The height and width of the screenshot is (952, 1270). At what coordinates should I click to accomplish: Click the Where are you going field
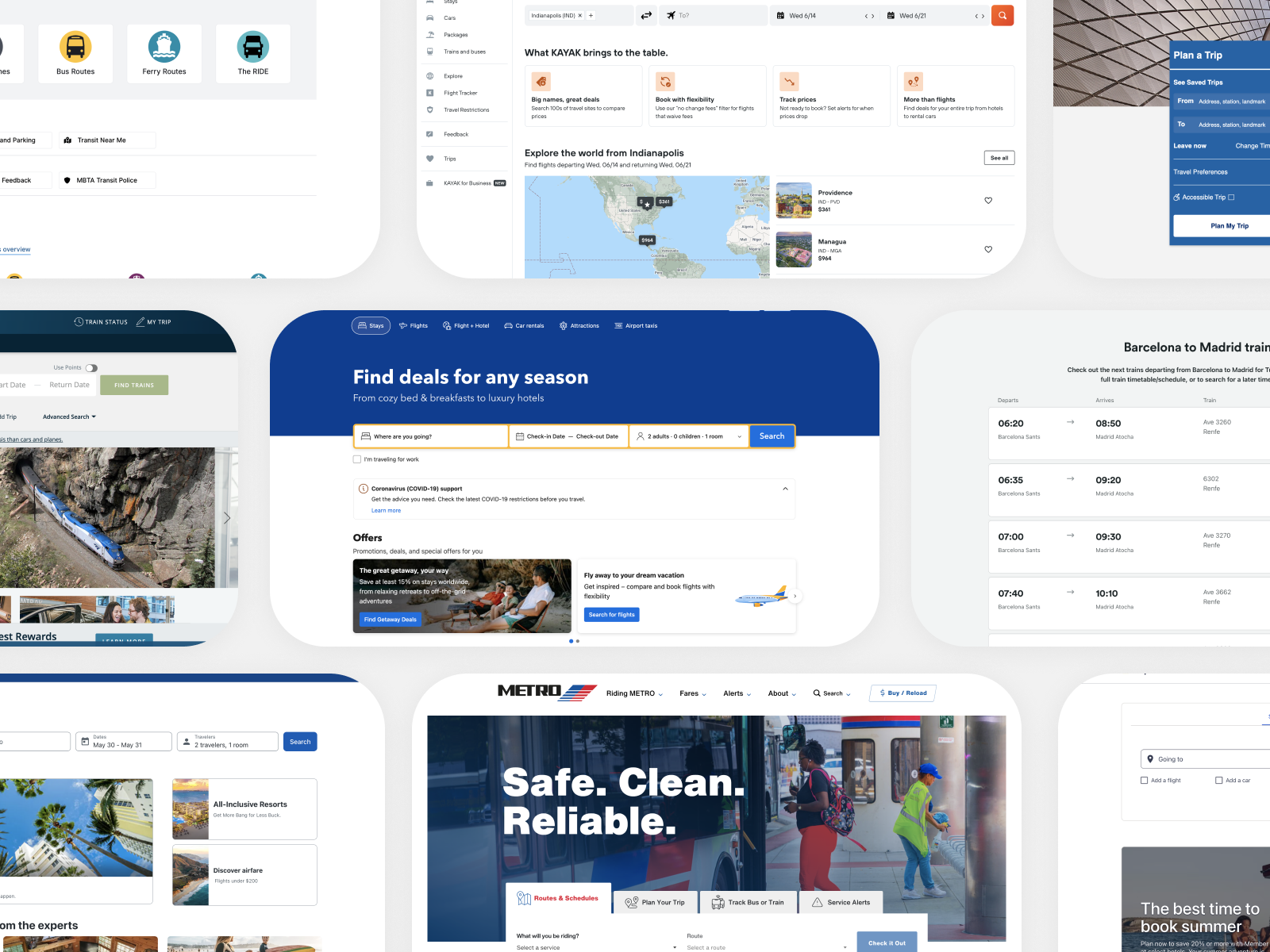pyautogui.click(x=431, y=436)
